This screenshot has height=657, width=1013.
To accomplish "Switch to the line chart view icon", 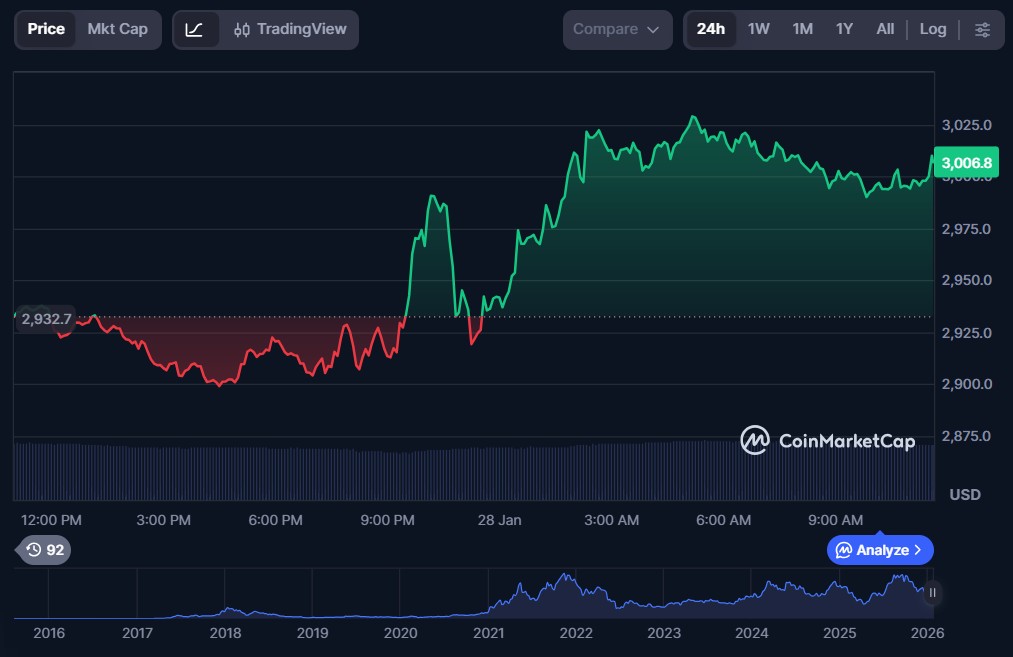I will coord(194,29).
